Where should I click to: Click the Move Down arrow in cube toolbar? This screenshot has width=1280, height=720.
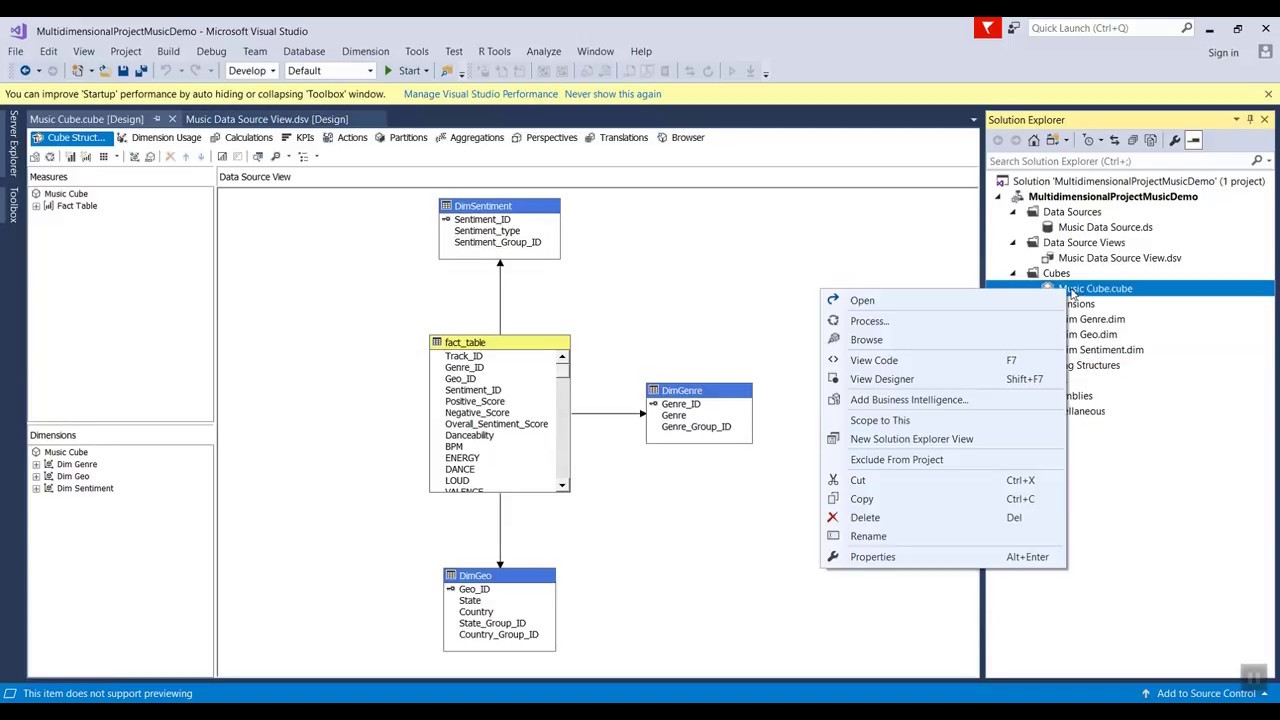pos(201,156)
